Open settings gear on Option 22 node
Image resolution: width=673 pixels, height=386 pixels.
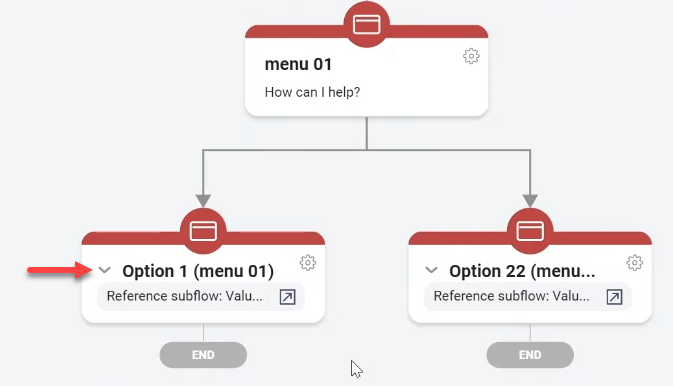click(634, 262)
